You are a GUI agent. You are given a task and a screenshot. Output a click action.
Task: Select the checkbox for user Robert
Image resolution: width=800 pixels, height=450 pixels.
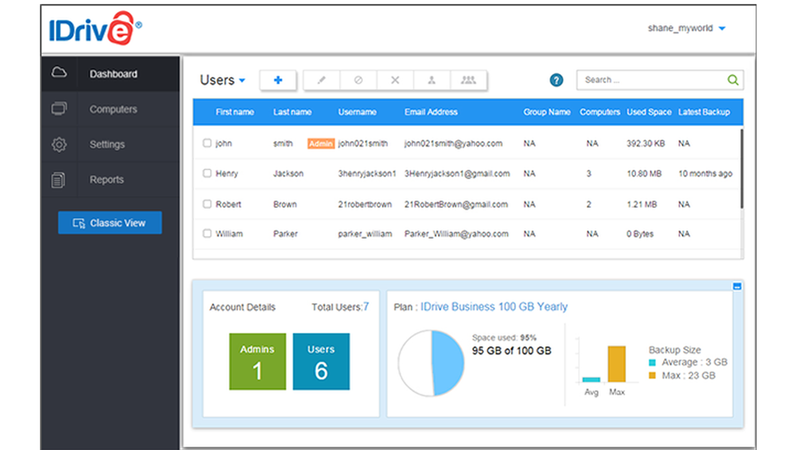point(207,204)
